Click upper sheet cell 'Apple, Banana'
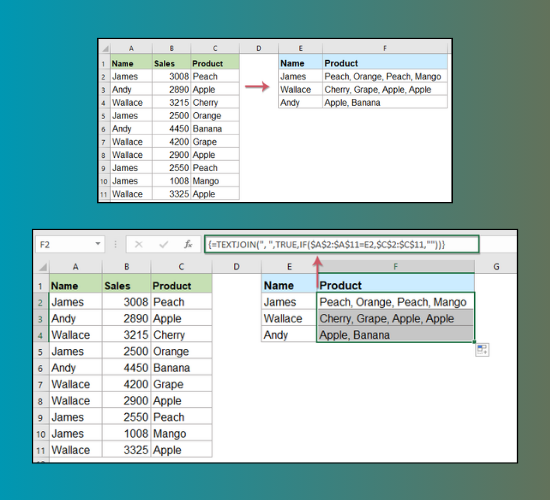 point(385,102)
